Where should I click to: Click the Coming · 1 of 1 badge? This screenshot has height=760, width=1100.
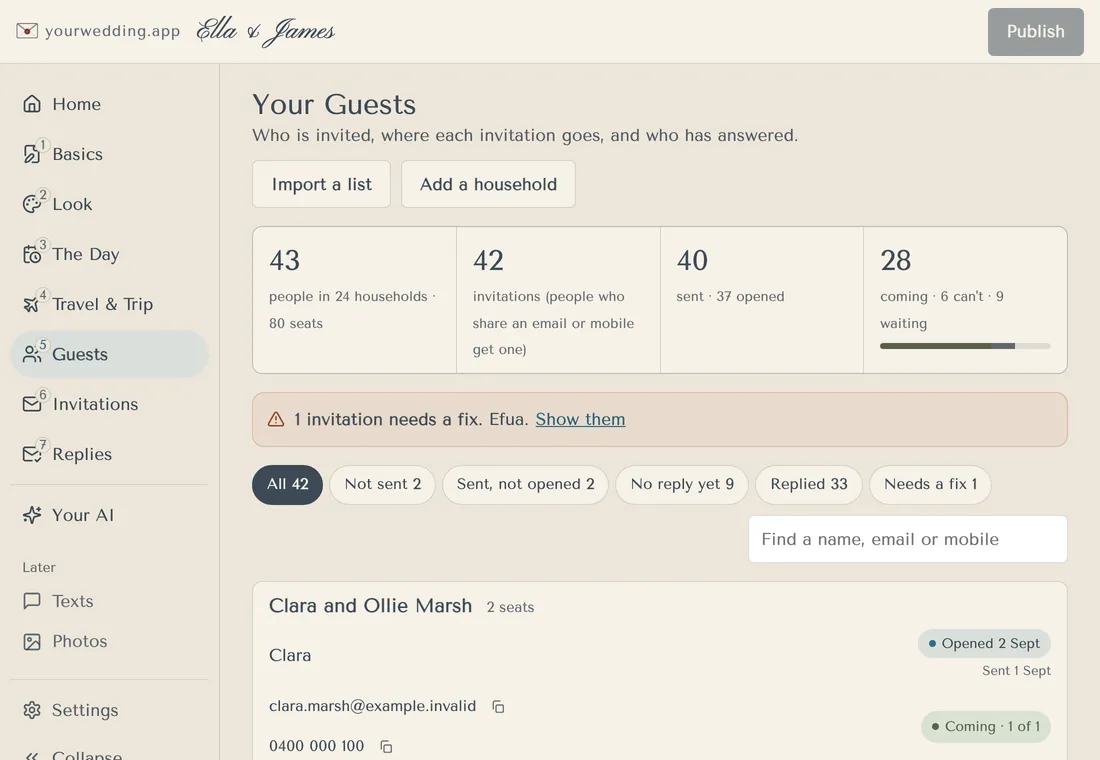(x=986, y=726)
